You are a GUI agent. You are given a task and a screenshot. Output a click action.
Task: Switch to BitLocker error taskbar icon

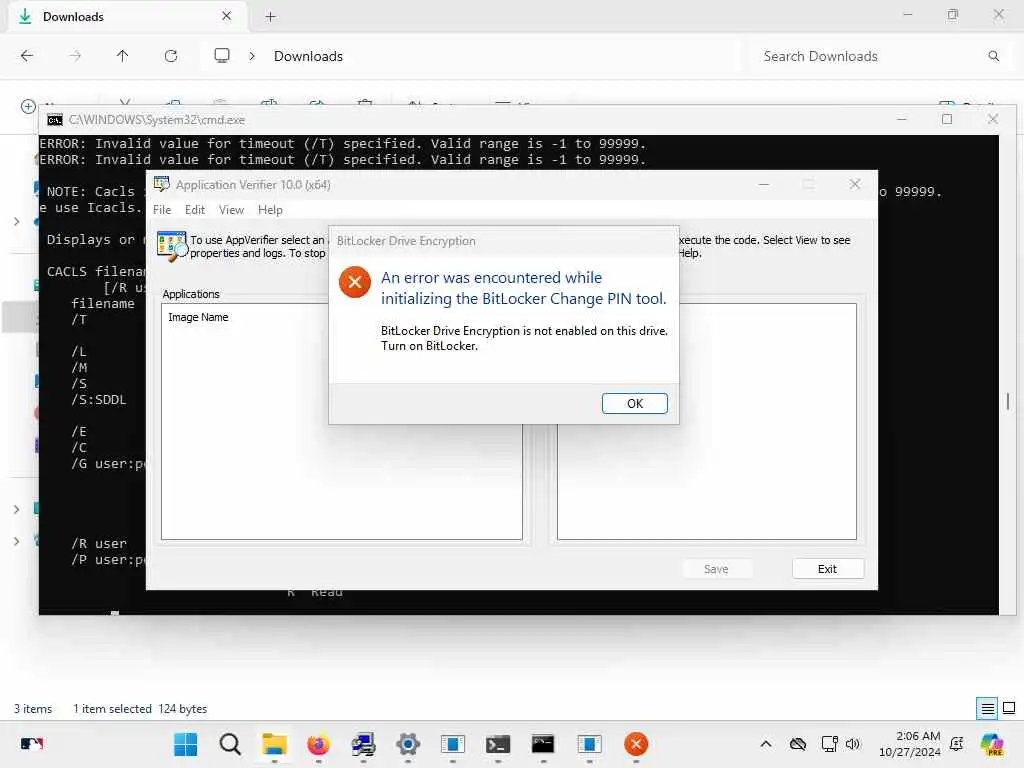pos(635,744)
